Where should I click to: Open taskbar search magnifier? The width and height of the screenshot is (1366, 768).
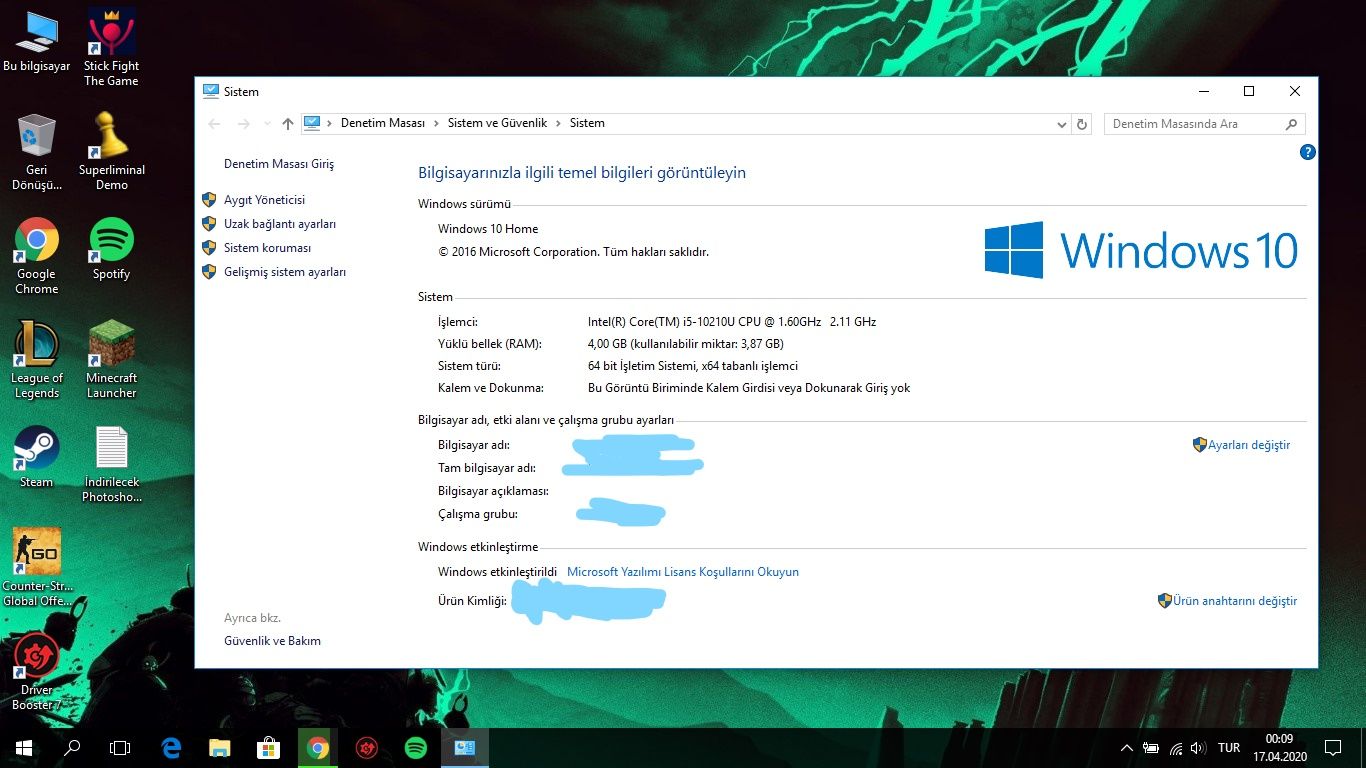[72, 747]
